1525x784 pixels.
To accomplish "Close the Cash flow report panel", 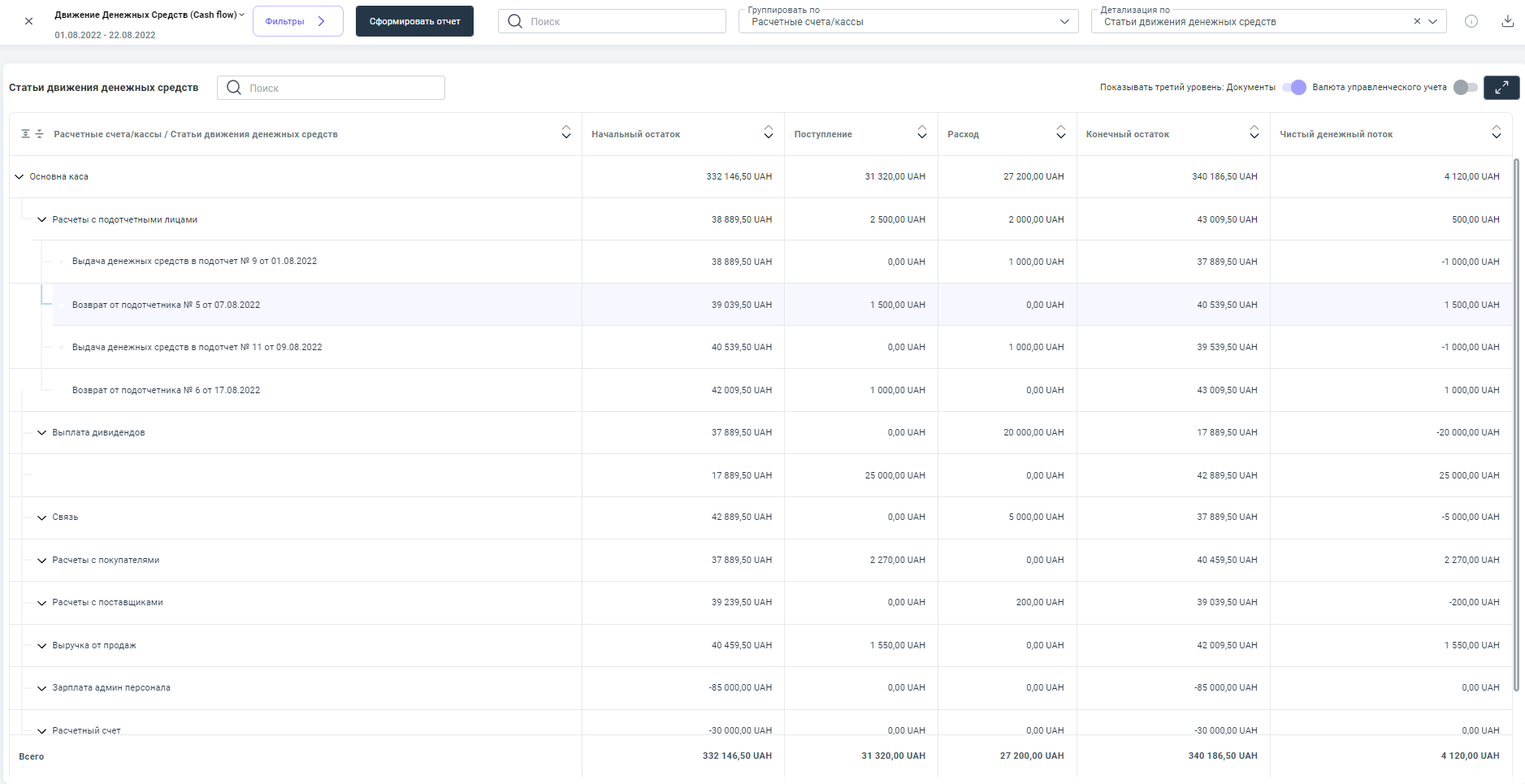I will (x=28, y=21).
